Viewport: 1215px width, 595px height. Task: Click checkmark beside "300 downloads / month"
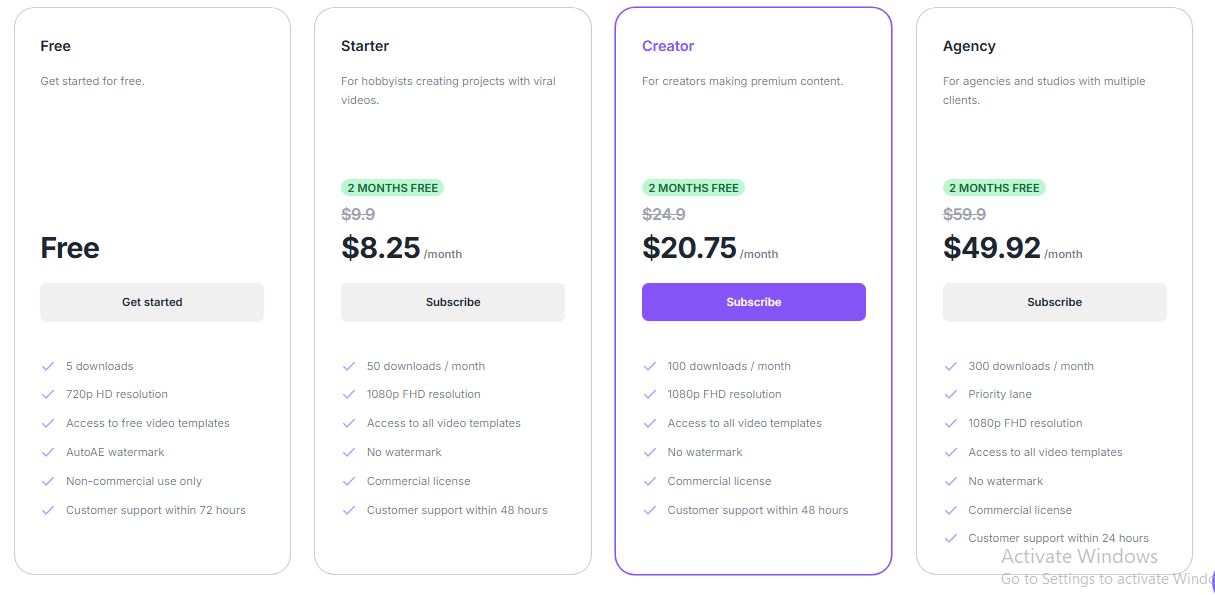(x=951, y=366)
